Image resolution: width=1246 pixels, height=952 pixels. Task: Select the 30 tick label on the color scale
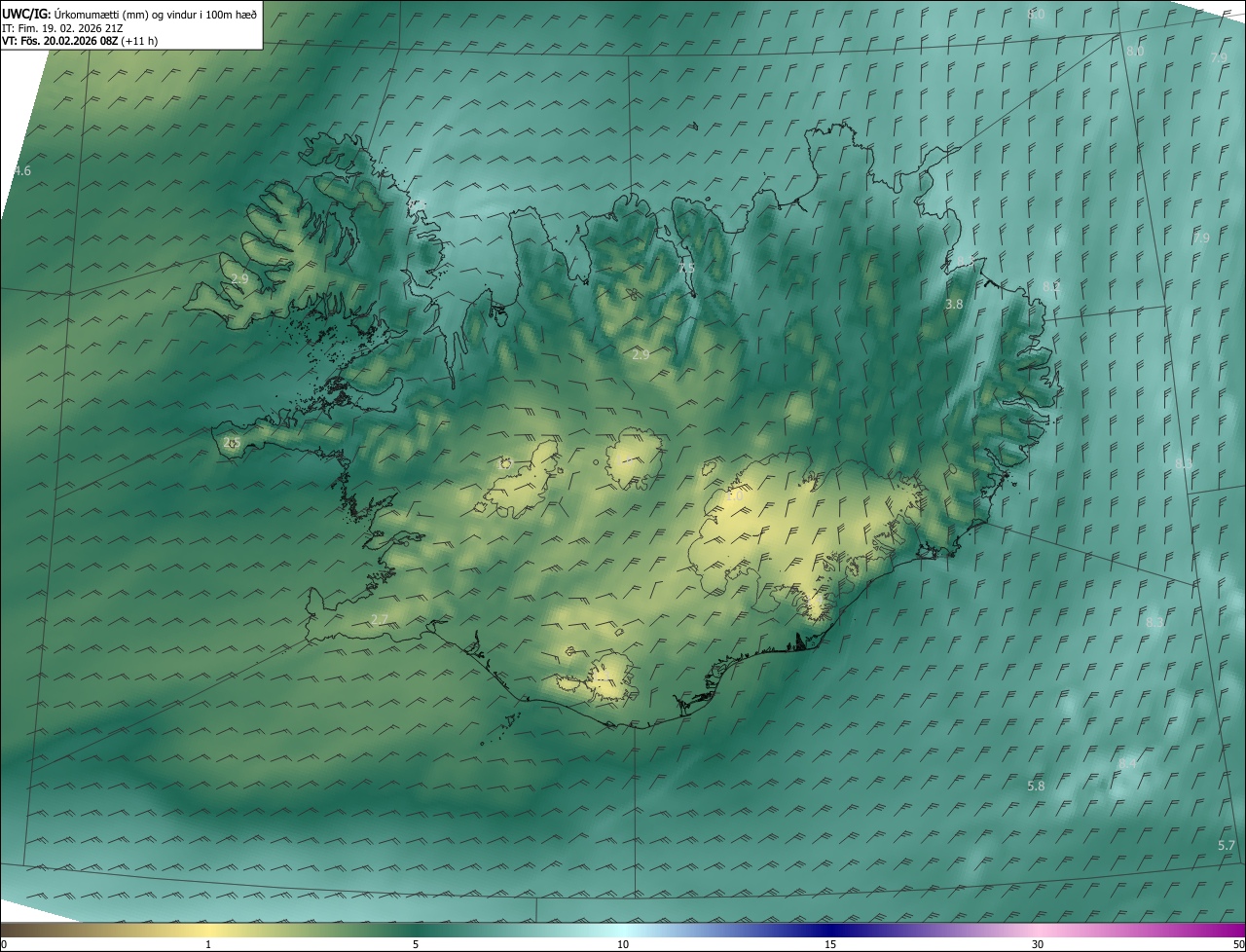tap(1038, 944)
